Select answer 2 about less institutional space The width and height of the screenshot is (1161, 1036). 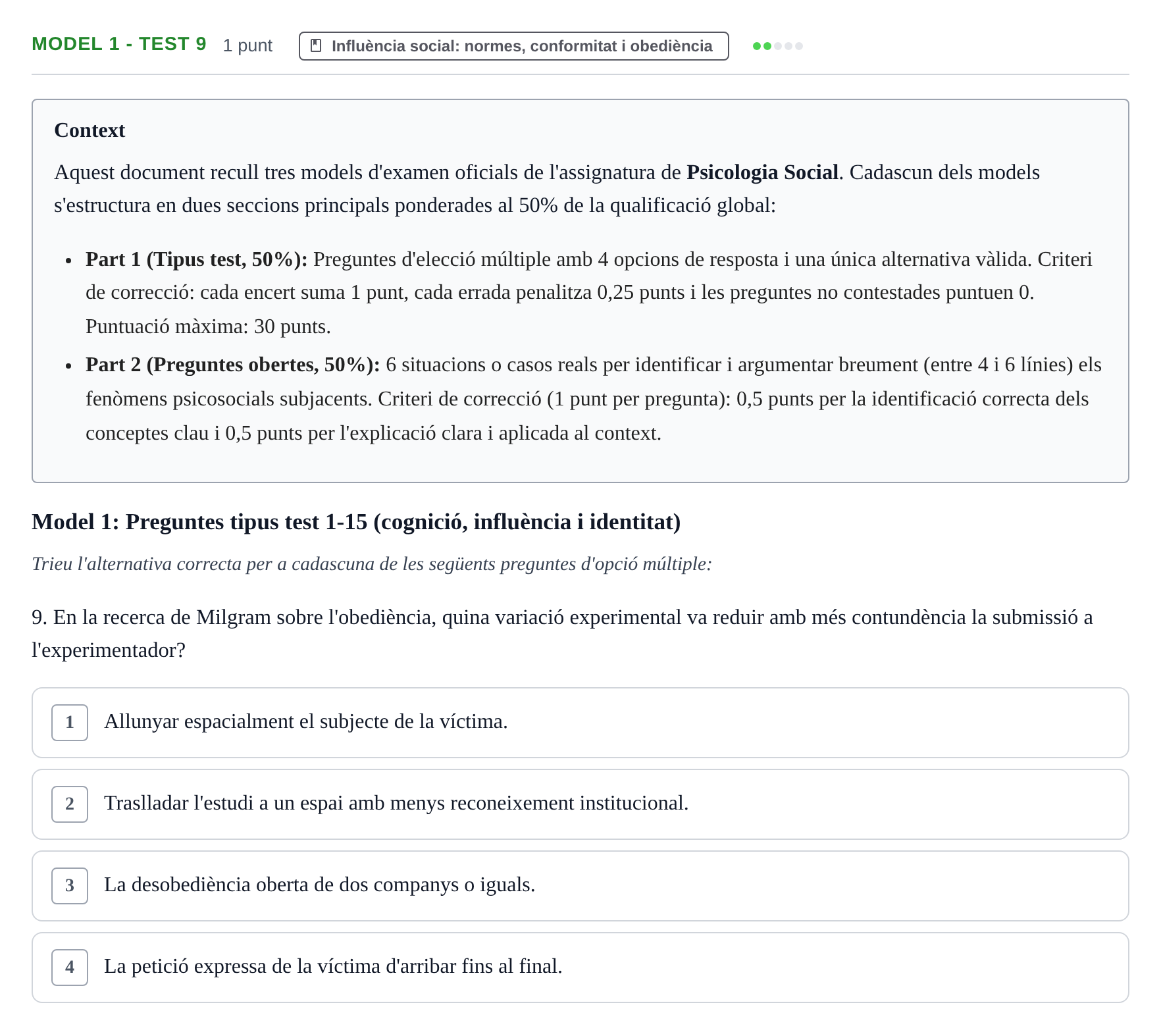(580, 804)
